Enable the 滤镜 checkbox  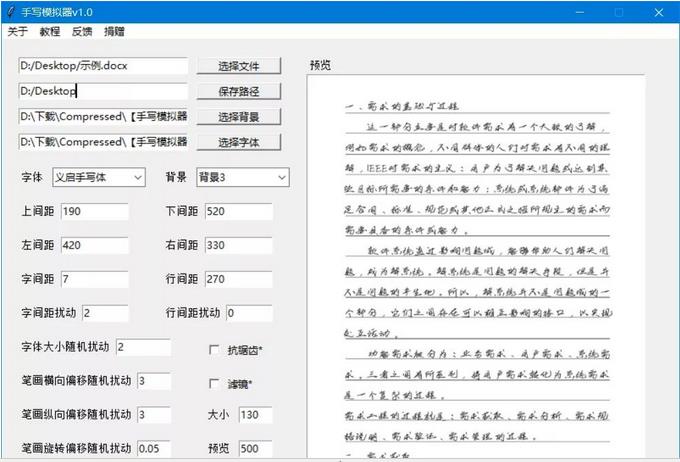214,384
